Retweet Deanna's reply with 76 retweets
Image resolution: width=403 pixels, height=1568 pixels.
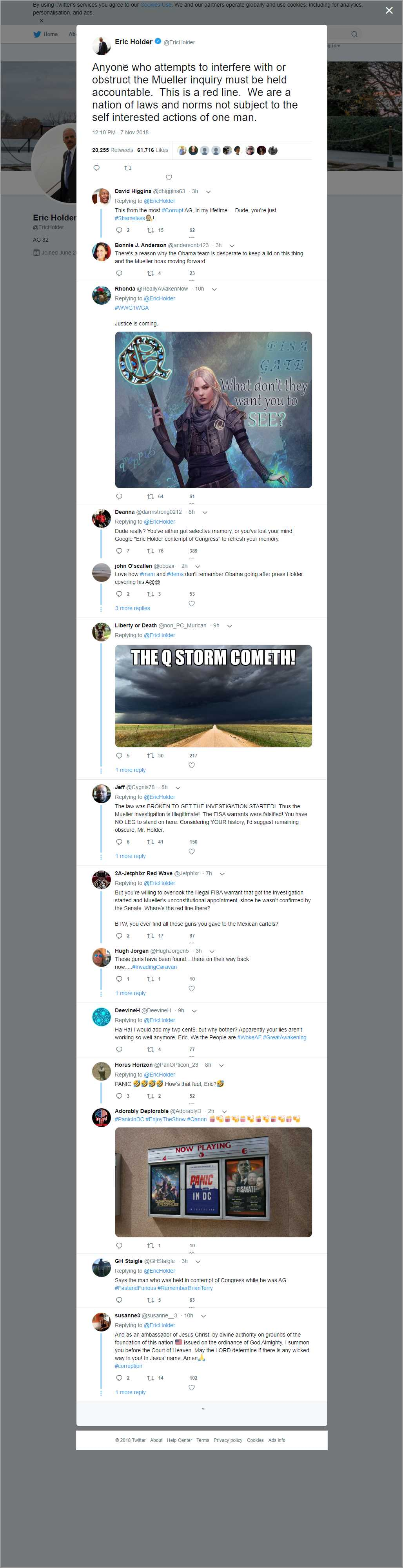(x=150, y=551)
